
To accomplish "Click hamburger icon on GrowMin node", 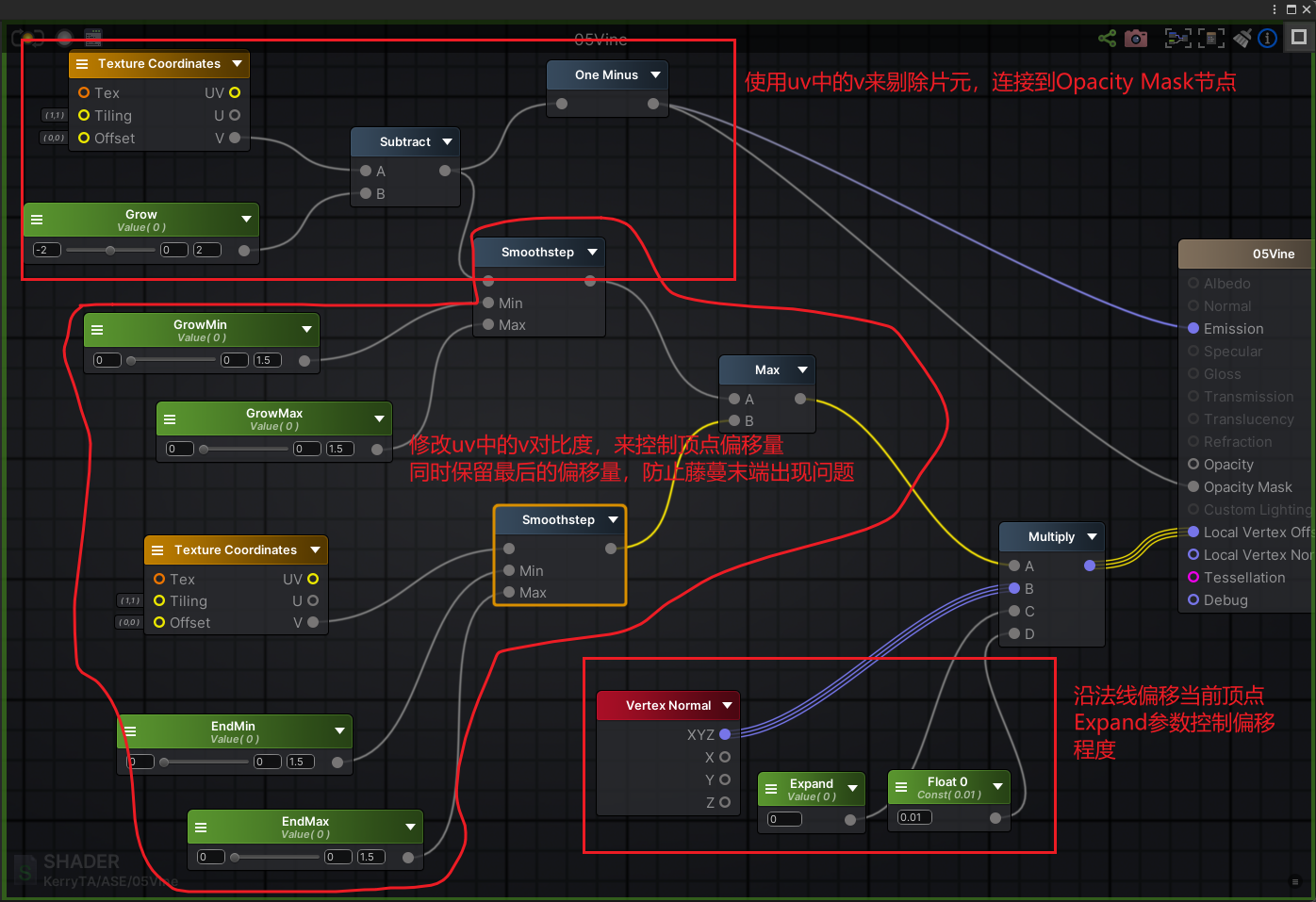I will (97, 330).
